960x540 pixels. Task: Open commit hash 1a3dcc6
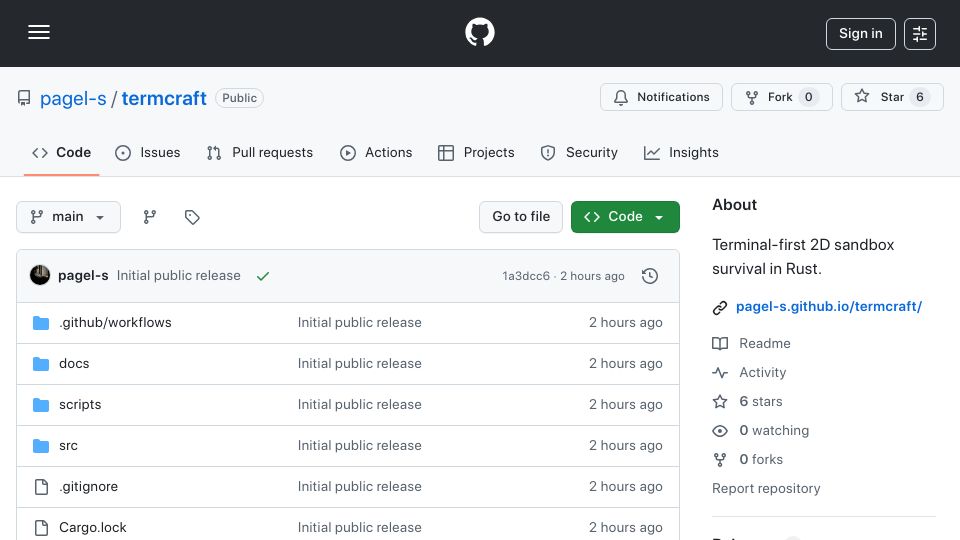(x=526, y=276)
